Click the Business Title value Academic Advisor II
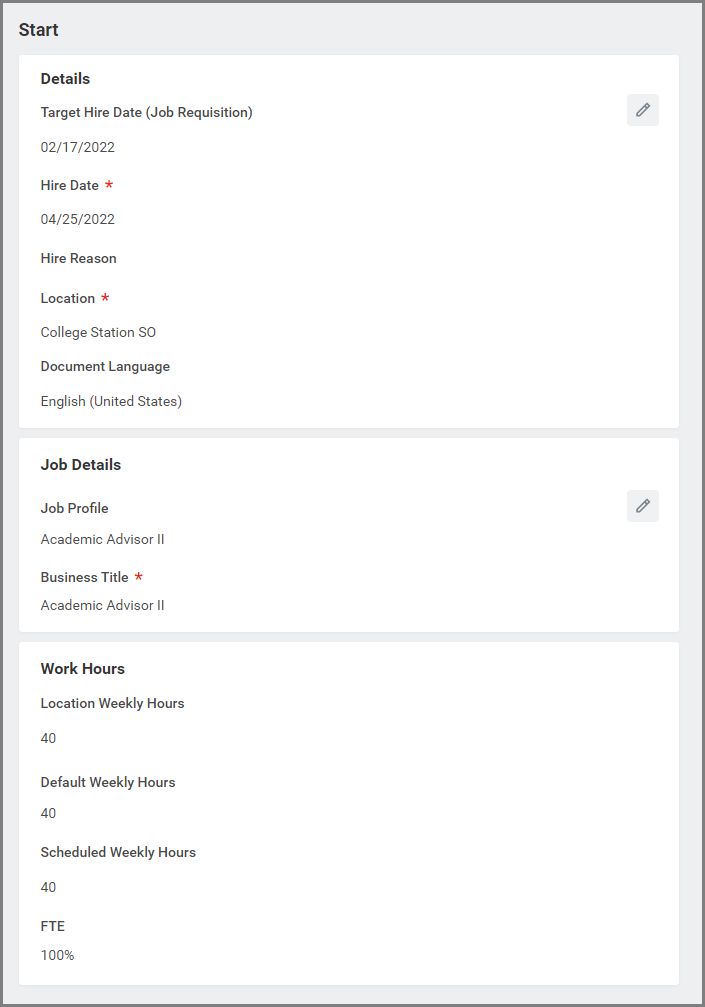Viewport: 705px width, 1007px height. point(102,606)
